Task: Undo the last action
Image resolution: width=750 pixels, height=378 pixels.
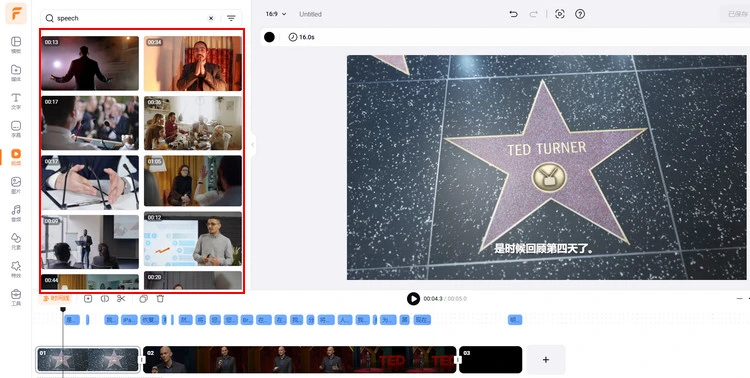Action: pyautogui.click(x=513, y=14)
